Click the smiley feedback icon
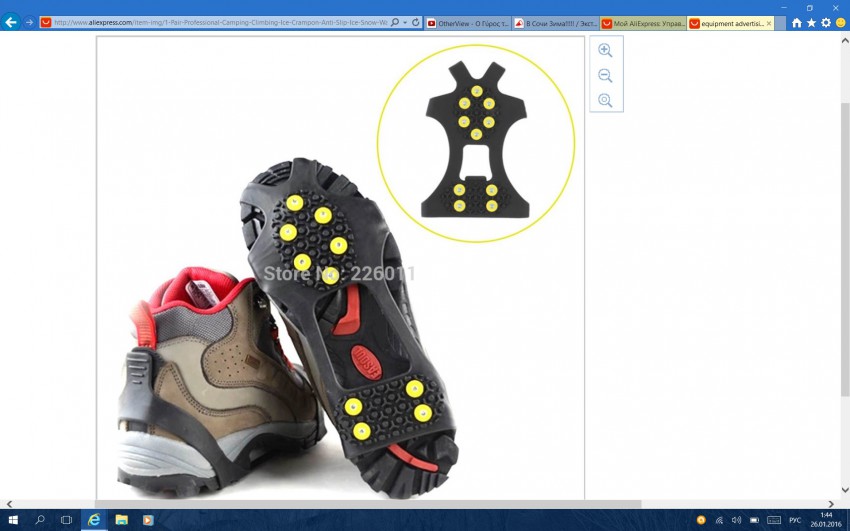Screen dimensions: 850x531 (840, 23)
